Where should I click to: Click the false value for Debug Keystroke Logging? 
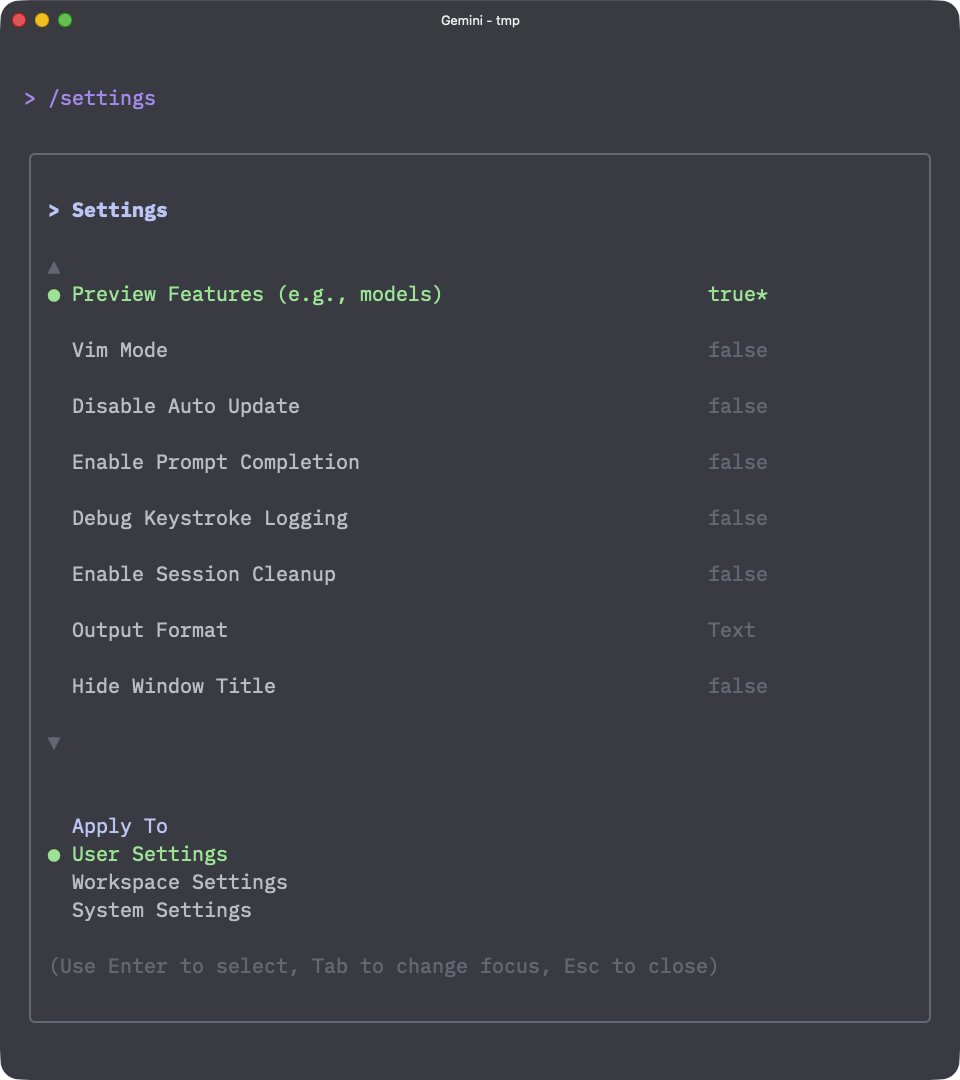point(738,518)
